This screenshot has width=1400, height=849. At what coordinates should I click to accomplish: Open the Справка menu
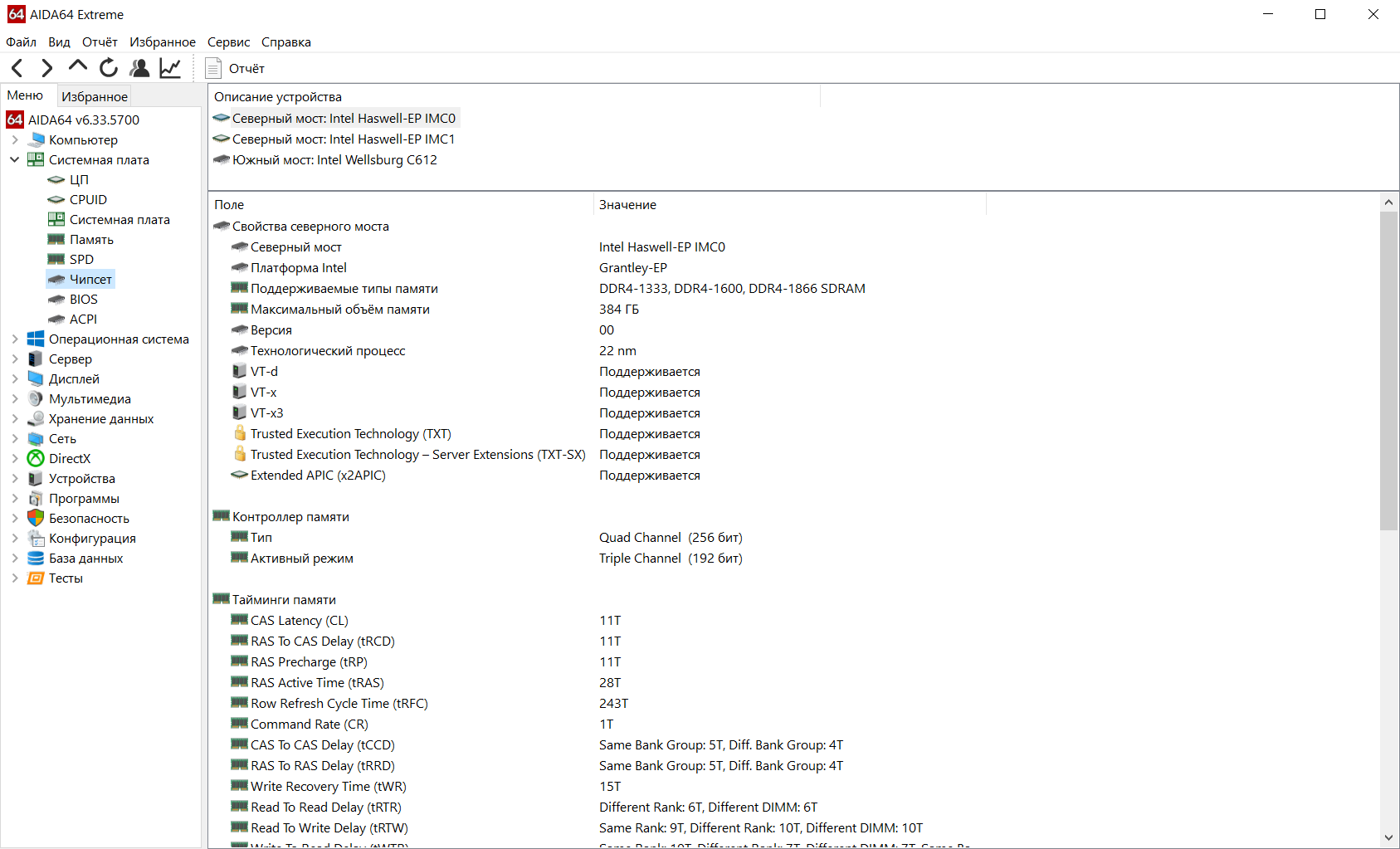click(x=286, y=42)
